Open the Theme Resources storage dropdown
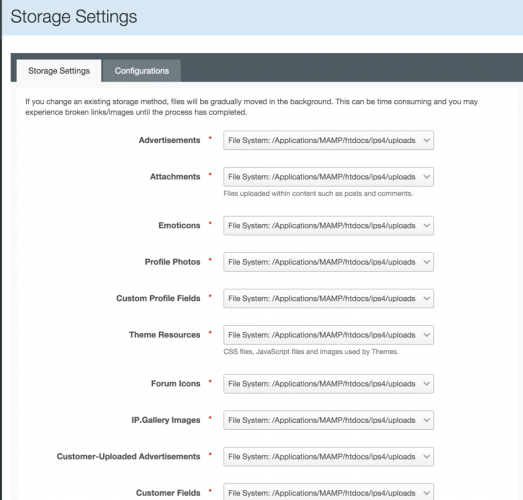523x500 pixels. (329, 335)
